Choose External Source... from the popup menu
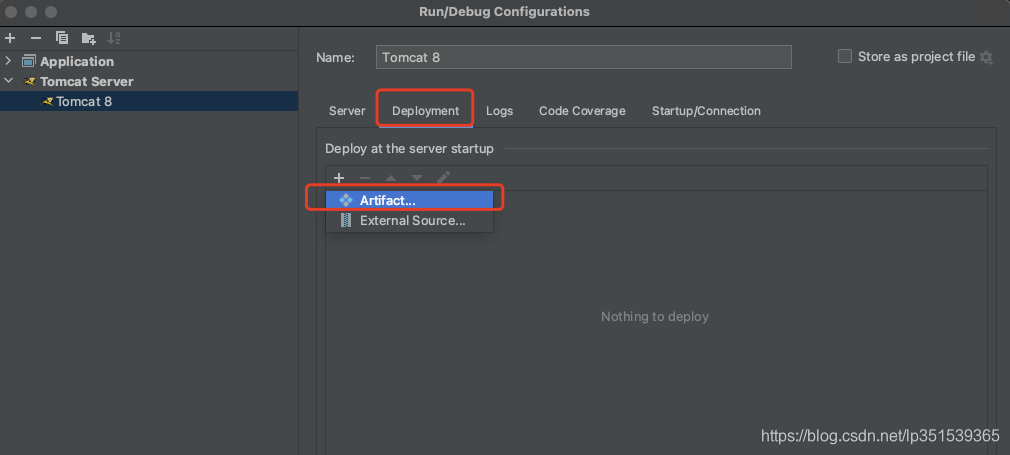This screenshot has width=1010, height=455. [410, 220]
